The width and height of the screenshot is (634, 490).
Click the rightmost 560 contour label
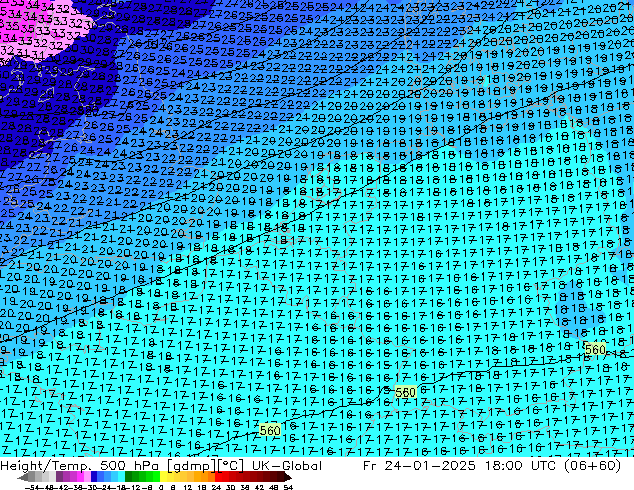tap(595, 349)
